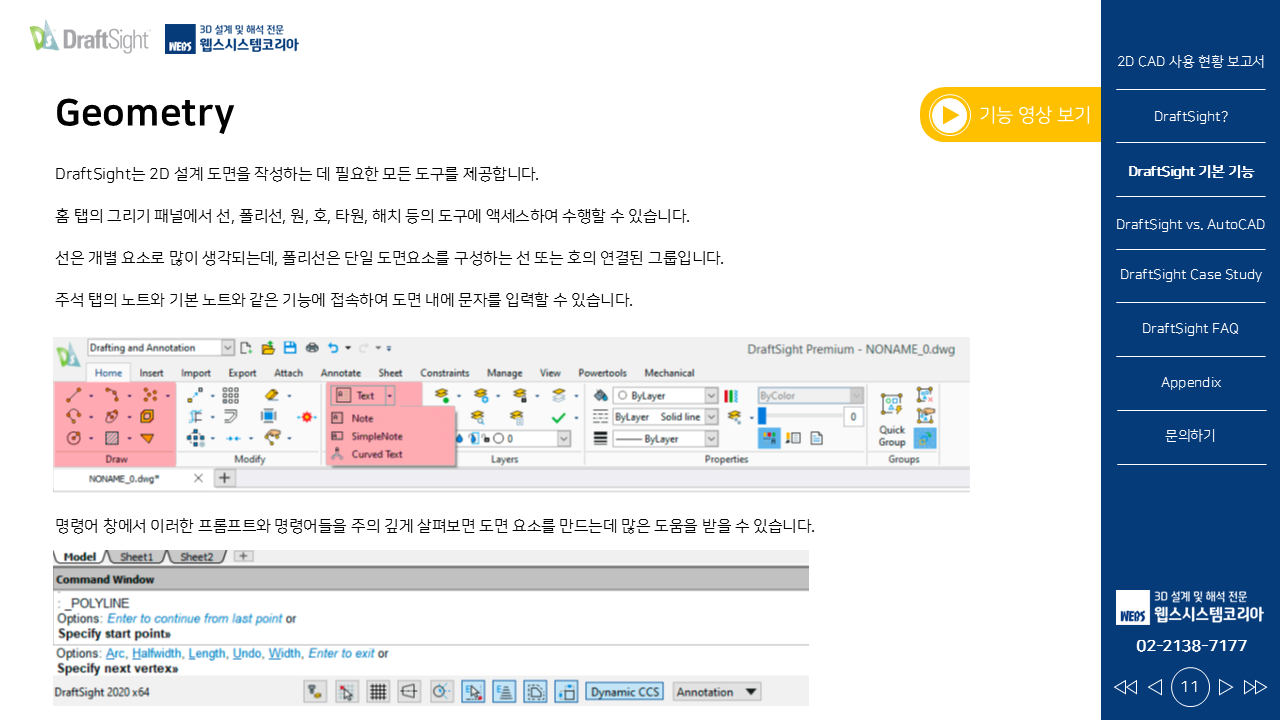Close the NONAME_0.dwg document tab
Viewport: 1280px width, 720px height.
click(198, 478)
